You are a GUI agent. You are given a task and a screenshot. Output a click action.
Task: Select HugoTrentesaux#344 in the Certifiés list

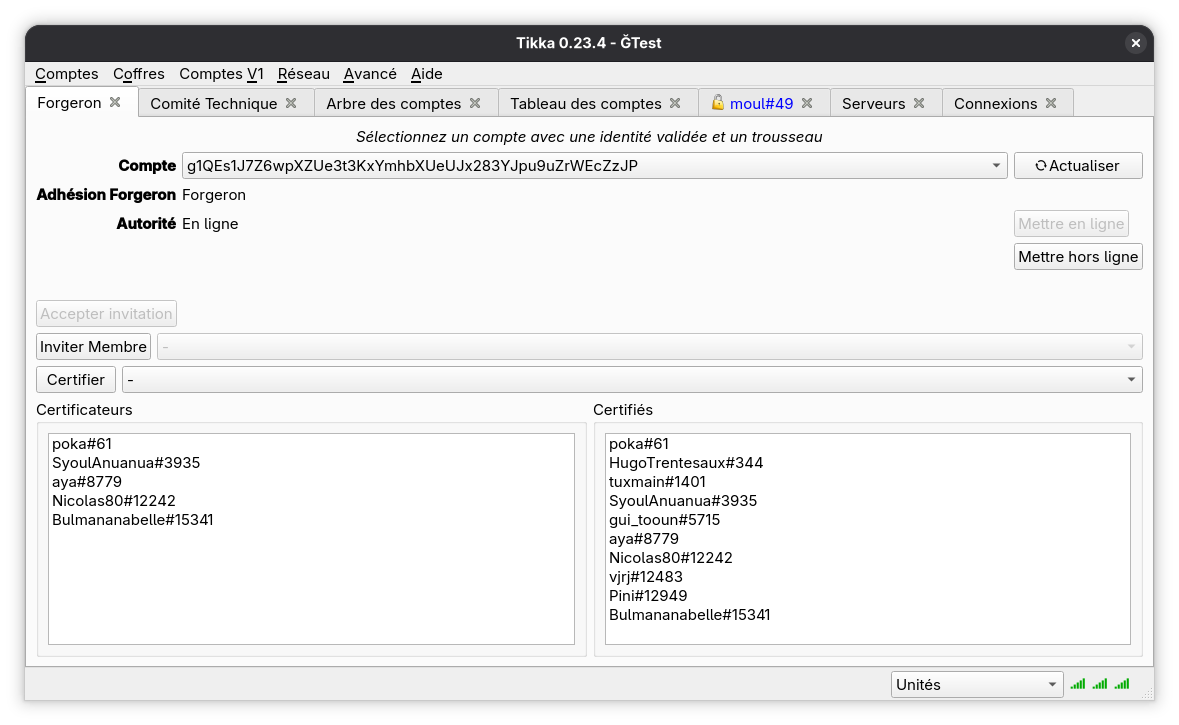tap(686, 463)
